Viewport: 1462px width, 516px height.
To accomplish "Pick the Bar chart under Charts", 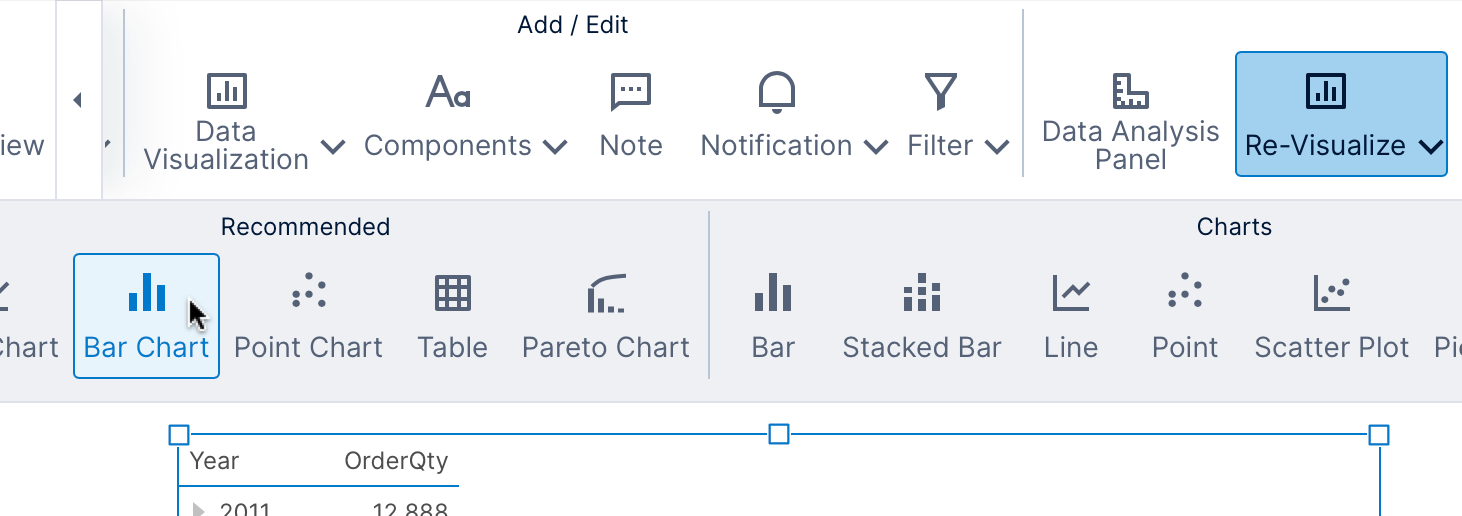I will point(773,316).
